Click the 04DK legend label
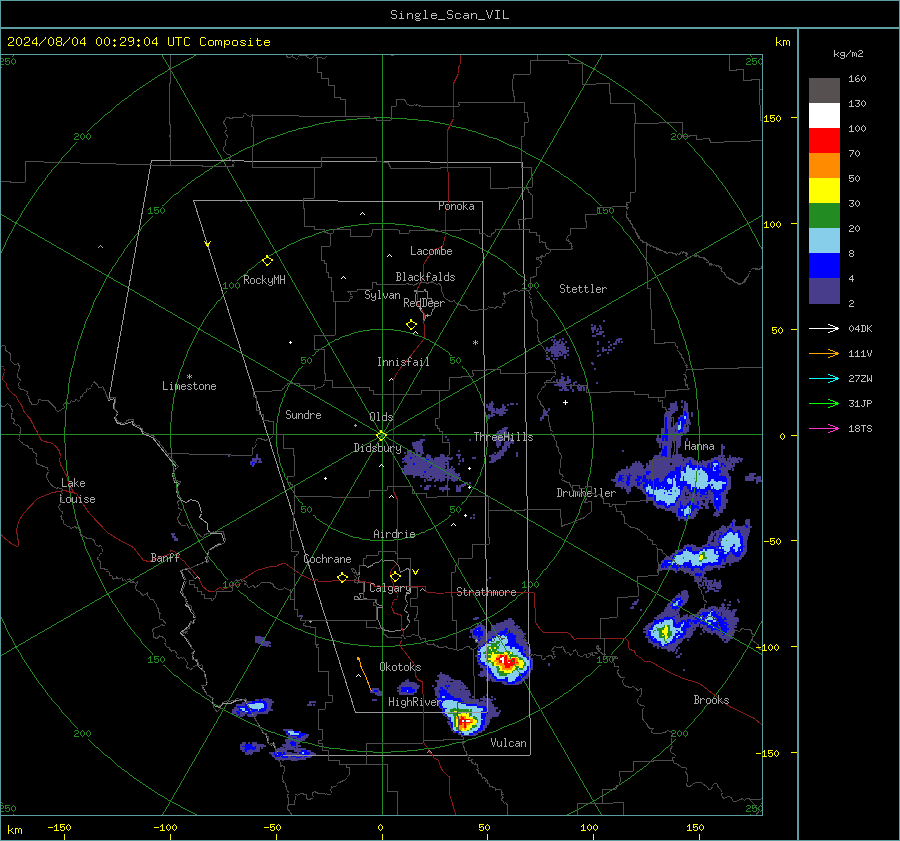900x841 pixels. [860, 329]
